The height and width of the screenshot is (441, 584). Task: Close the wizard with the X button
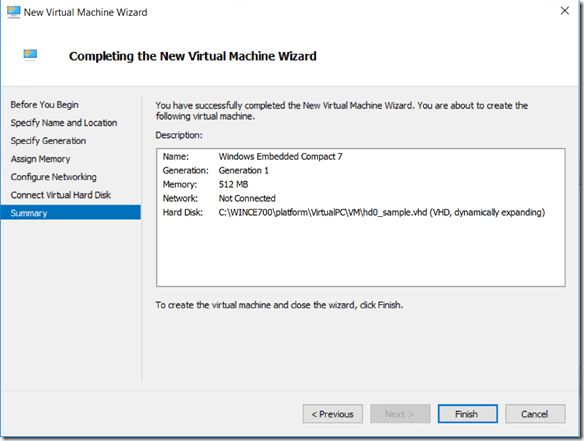point(565,11)
